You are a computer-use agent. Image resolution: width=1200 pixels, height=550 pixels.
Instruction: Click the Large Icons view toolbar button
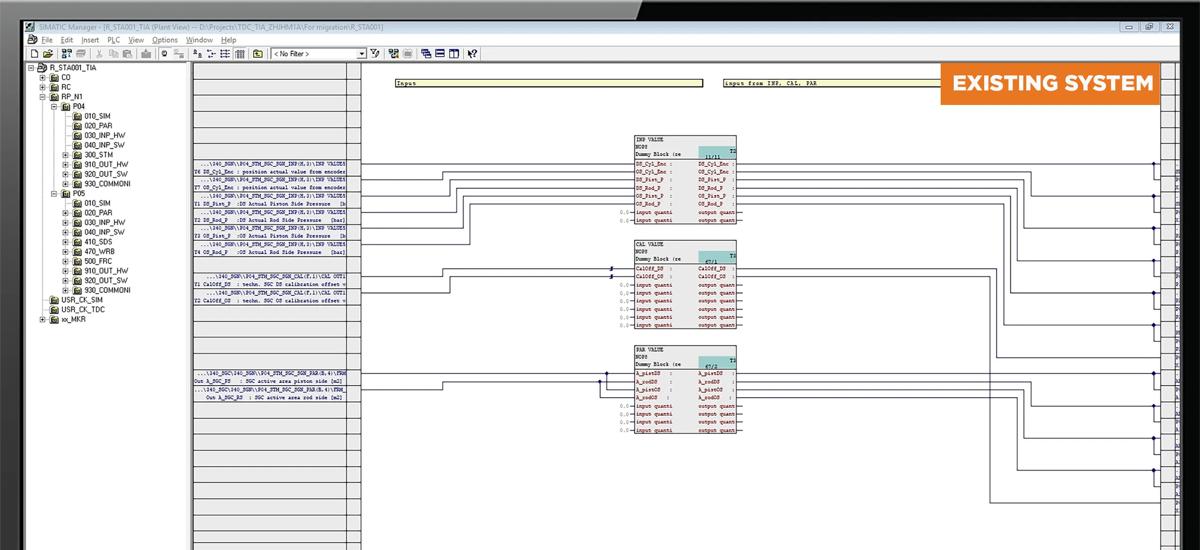coord(198,53)
